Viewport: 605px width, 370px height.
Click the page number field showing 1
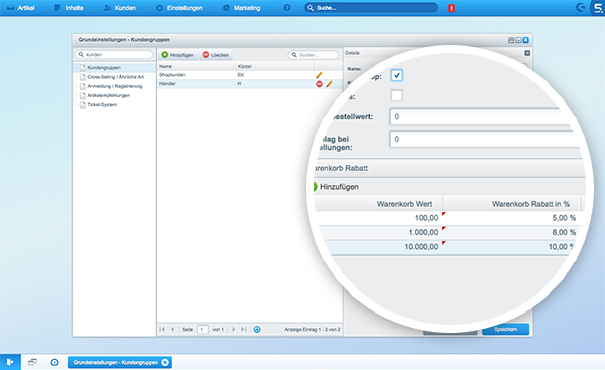203,329
